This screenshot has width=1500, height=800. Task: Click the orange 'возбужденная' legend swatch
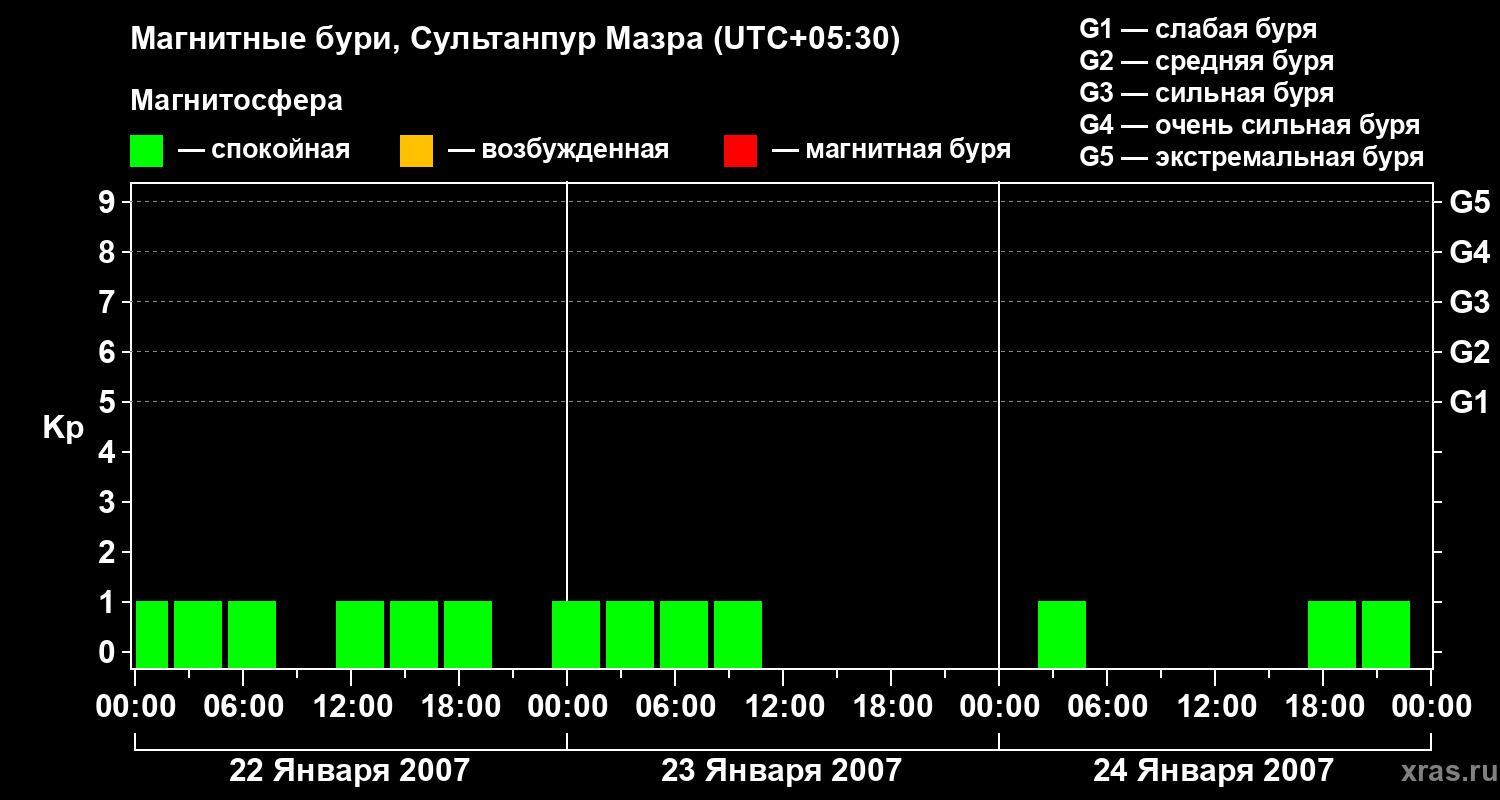coord(416,151)
